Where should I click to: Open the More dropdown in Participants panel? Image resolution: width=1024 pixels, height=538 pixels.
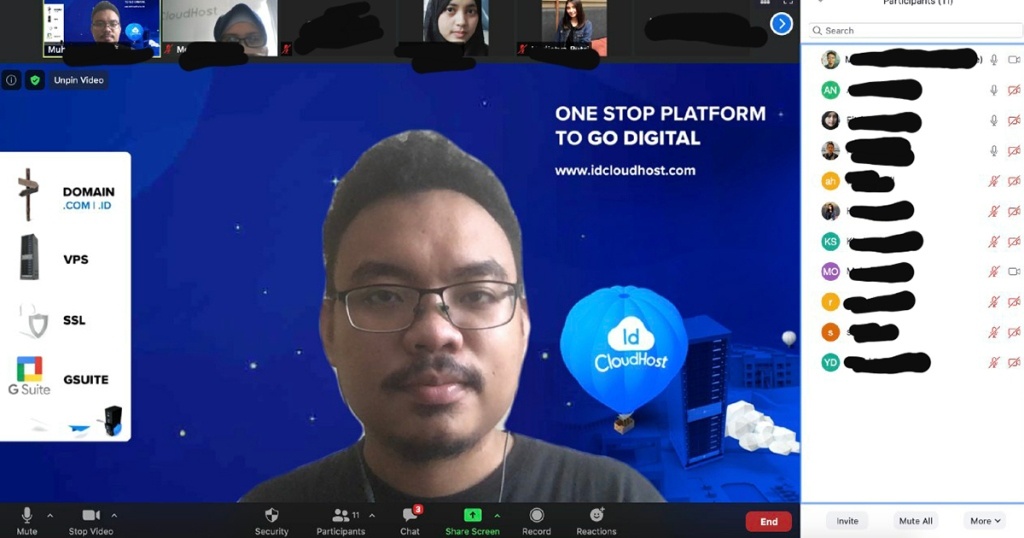pos(985,520)
